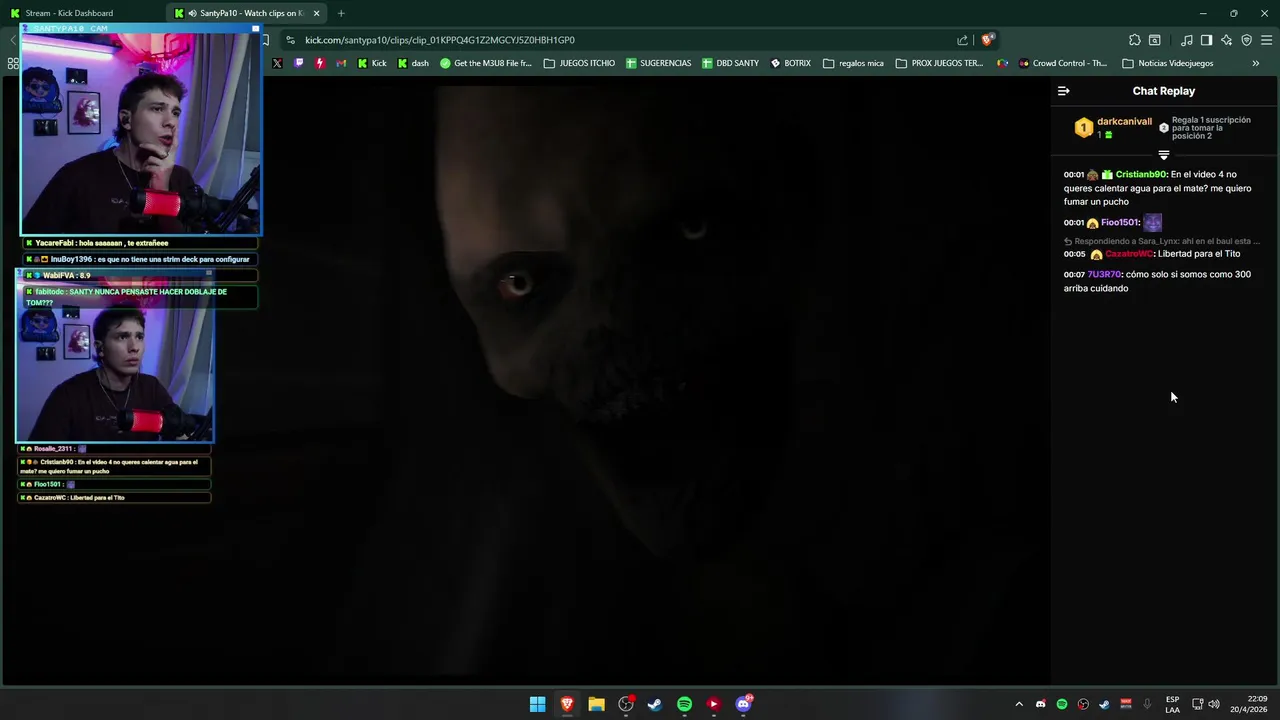The image size is (1280, 720).
Task: Open the Crowd Control bookmark
Action: click(x=1062, y=63)
